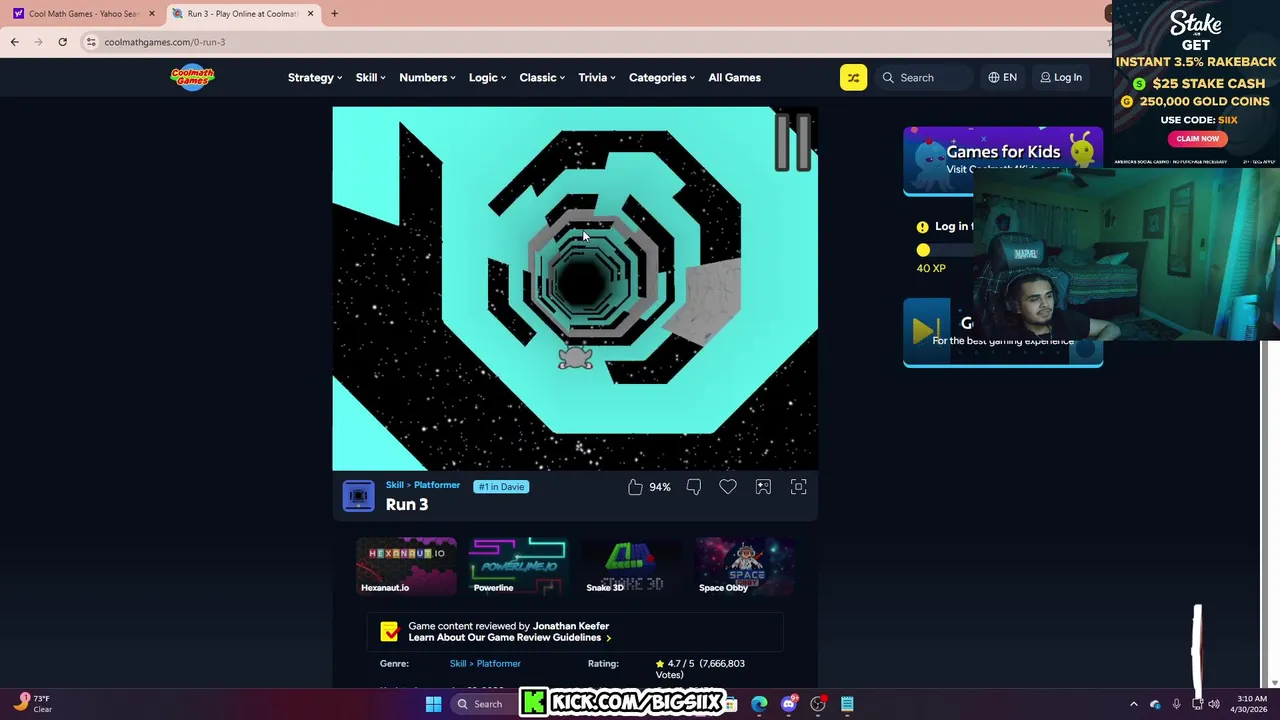Click the Platformer breadcrumb link above Run 3
This screenshot has width=1280, height=720.
click(437, 485)
